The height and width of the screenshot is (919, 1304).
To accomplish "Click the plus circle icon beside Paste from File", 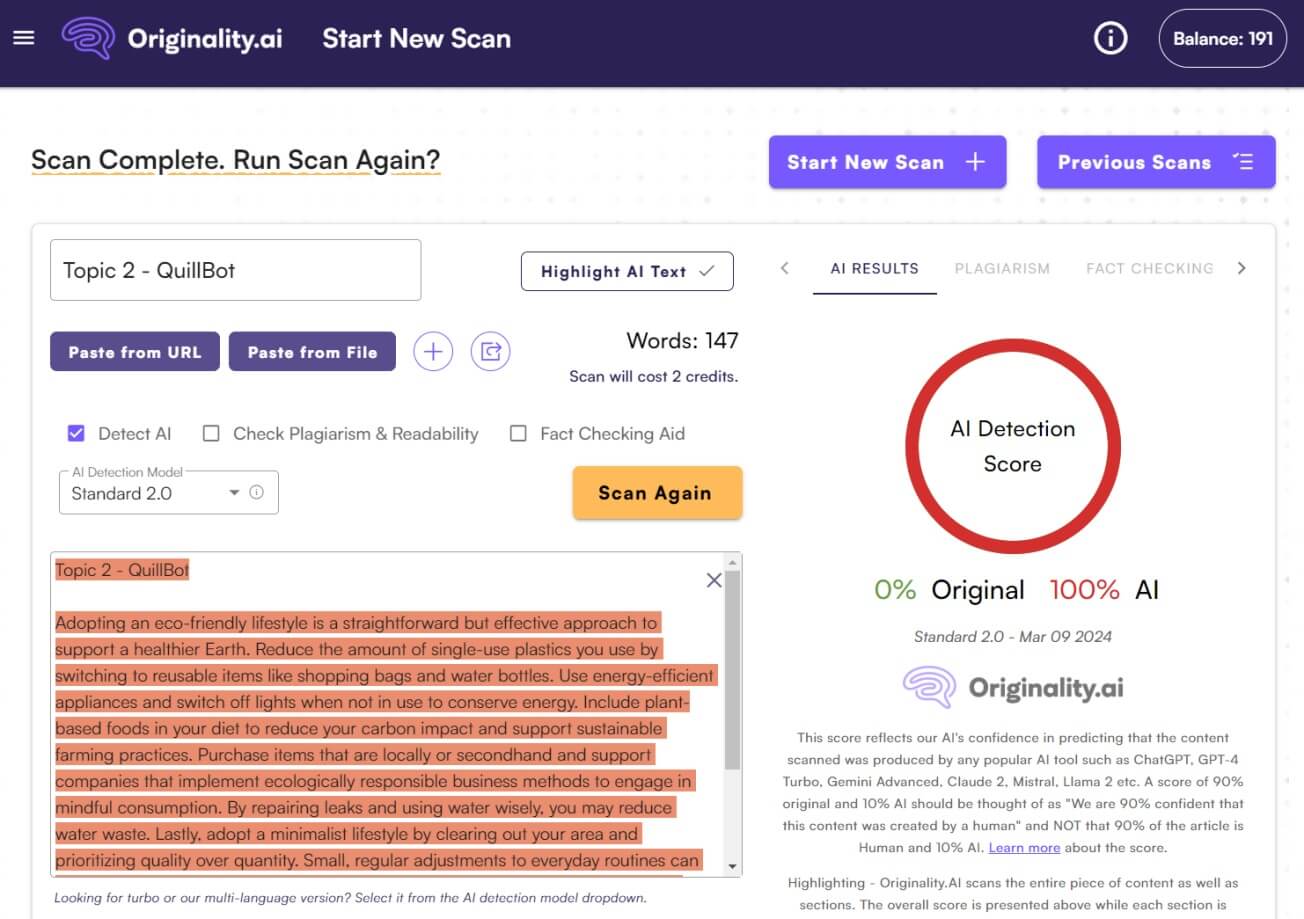I will (x=433, y=352).
